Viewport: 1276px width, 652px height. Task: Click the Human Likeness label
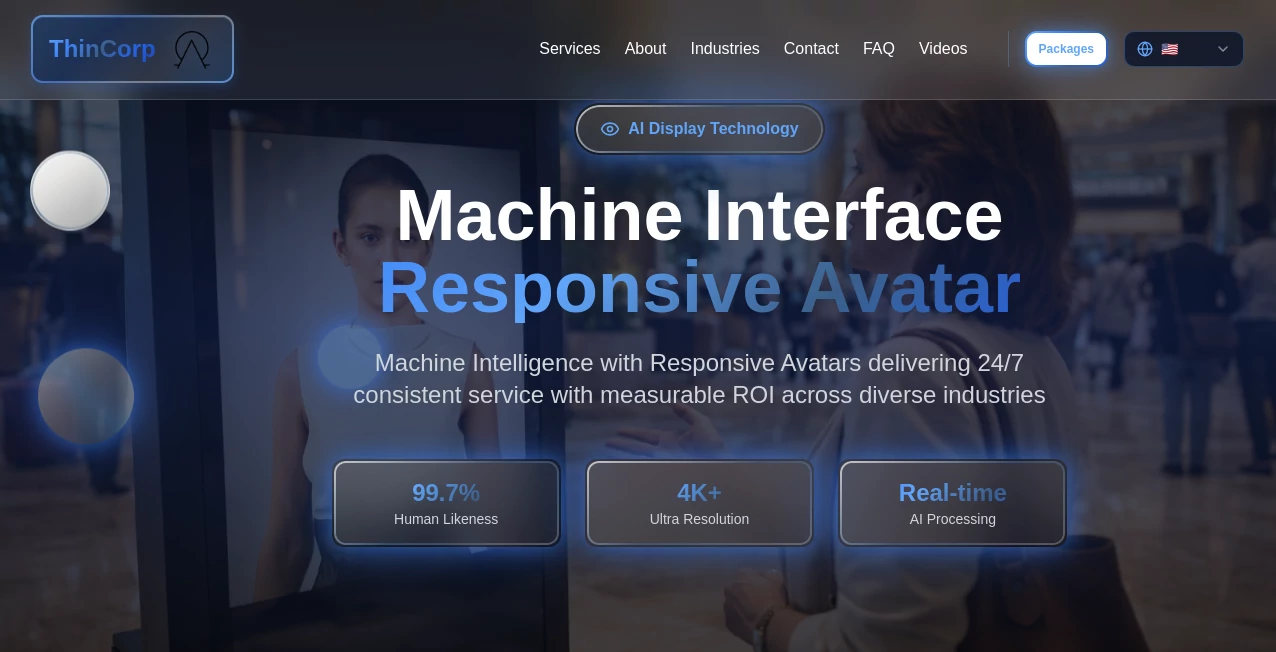[446, 519]
